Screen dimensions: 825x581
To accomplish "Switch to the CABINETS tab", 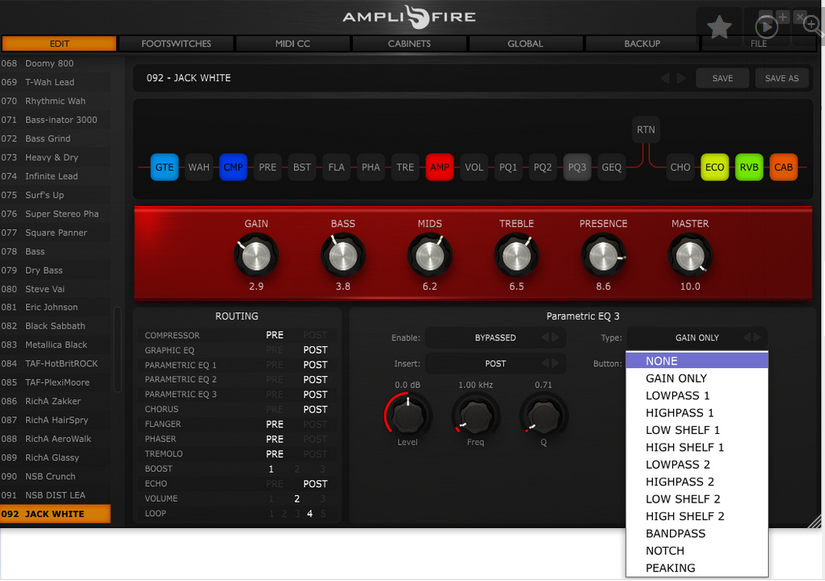I will (x=409, y=44).
